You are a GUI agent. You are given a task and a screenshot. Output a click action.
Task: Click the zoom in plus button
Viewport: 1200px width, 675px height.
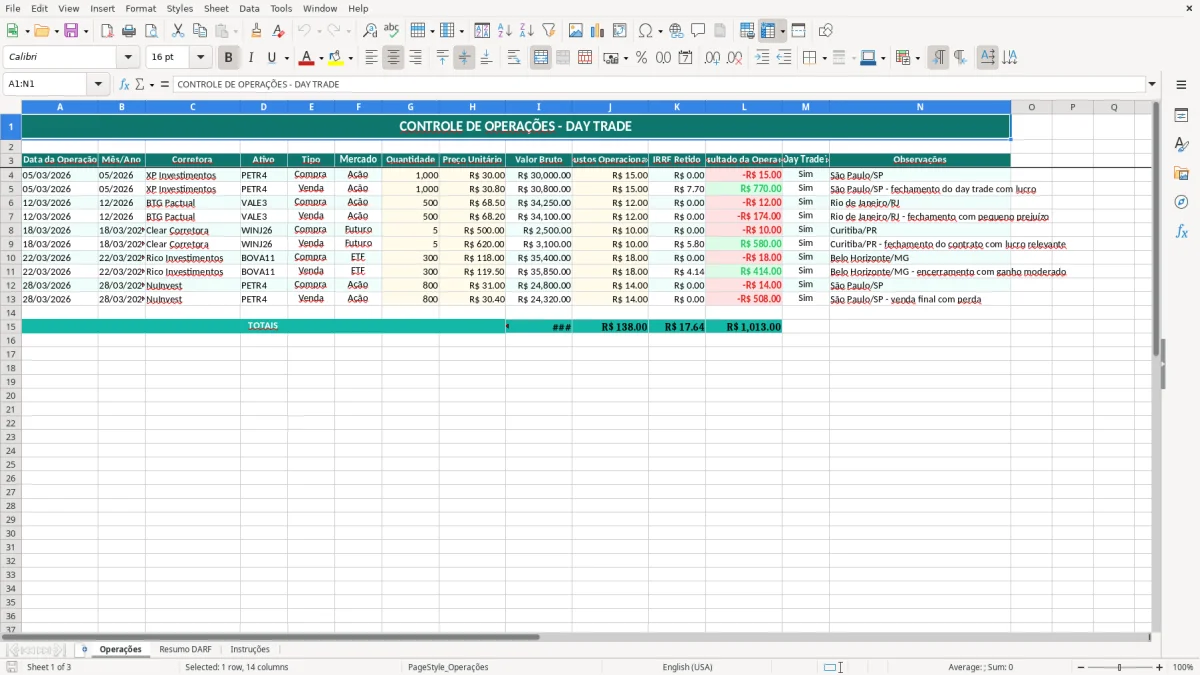click(x=1159, y=667)
